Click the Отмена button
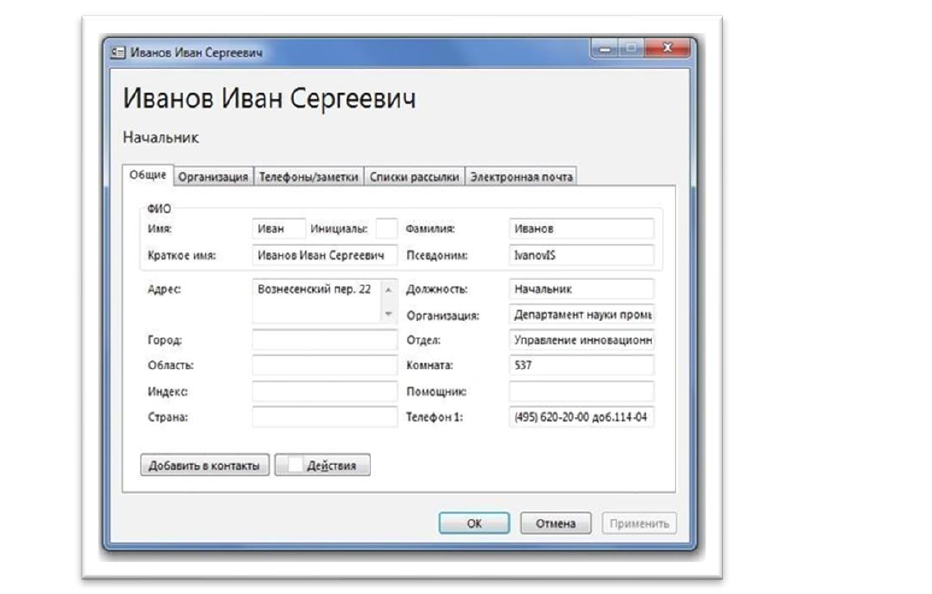Viewport: 932px width, 594px height. [x=556, y=523]
